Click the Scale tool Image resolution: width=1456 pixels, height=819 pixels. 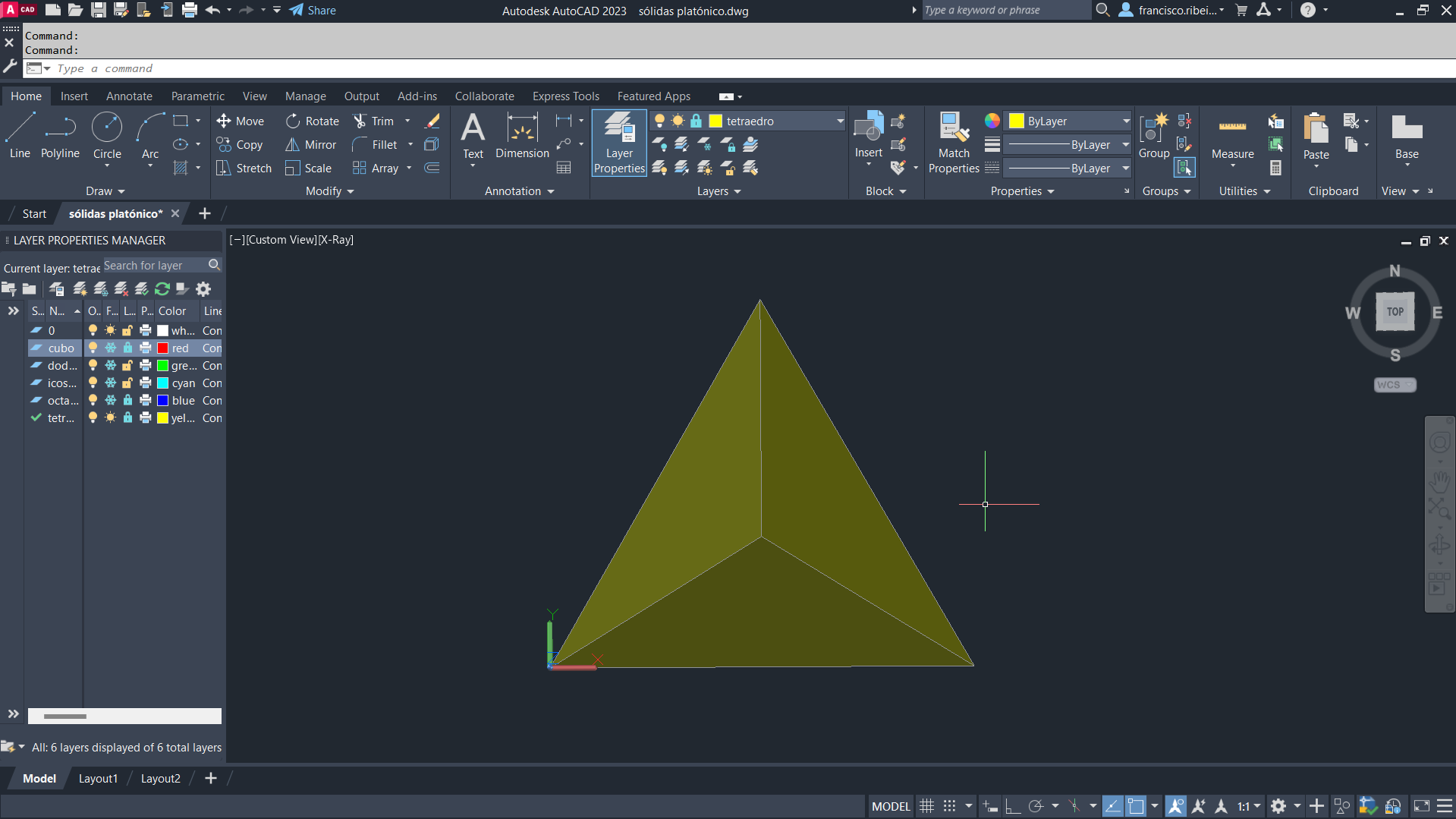pyautogui.click(x=309, y=168)
